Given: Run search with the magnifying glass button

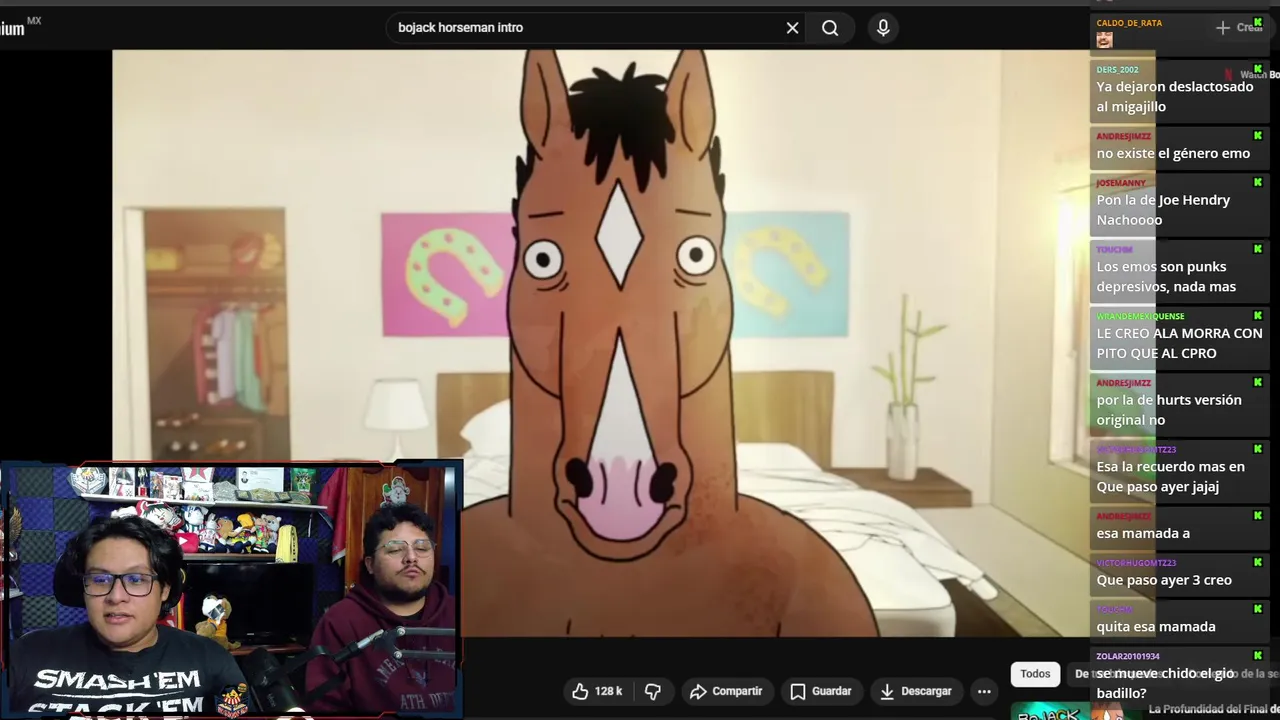Looking at the screenshot, I should click(x=830, y=28).
